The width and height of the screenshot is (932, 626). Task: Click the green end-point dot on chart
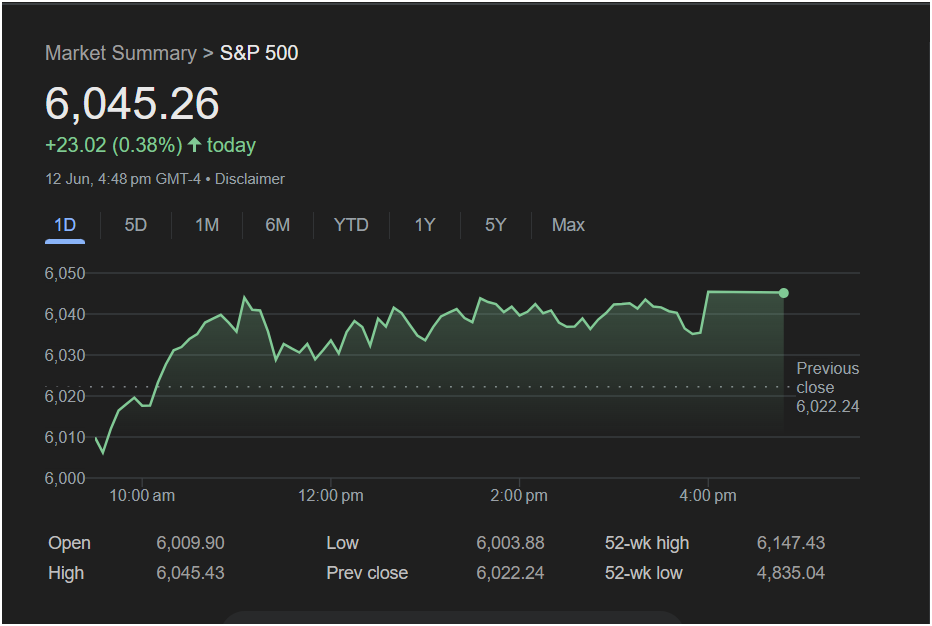[x=784, y=293]
